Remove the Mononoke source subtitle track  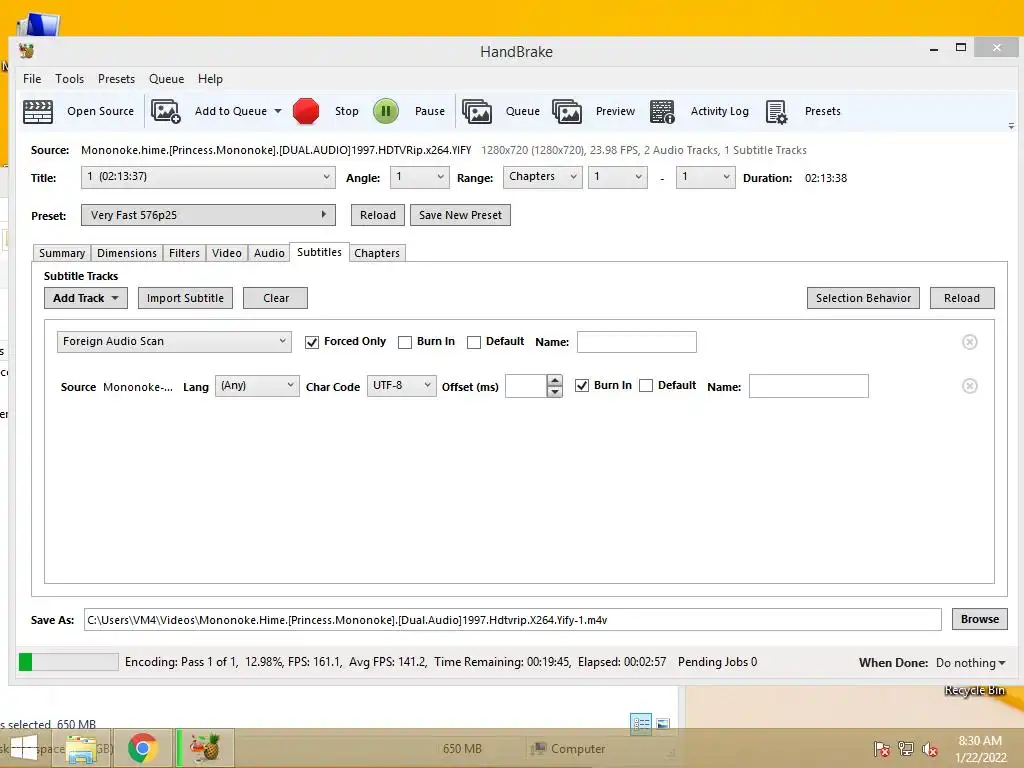[970, 386]
